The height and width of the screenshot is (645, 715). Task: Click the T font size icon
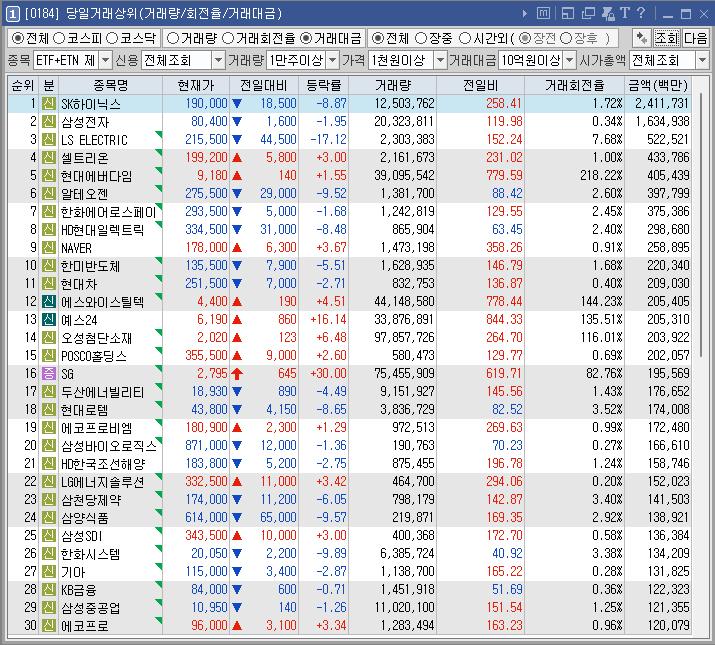coord(625,13)
